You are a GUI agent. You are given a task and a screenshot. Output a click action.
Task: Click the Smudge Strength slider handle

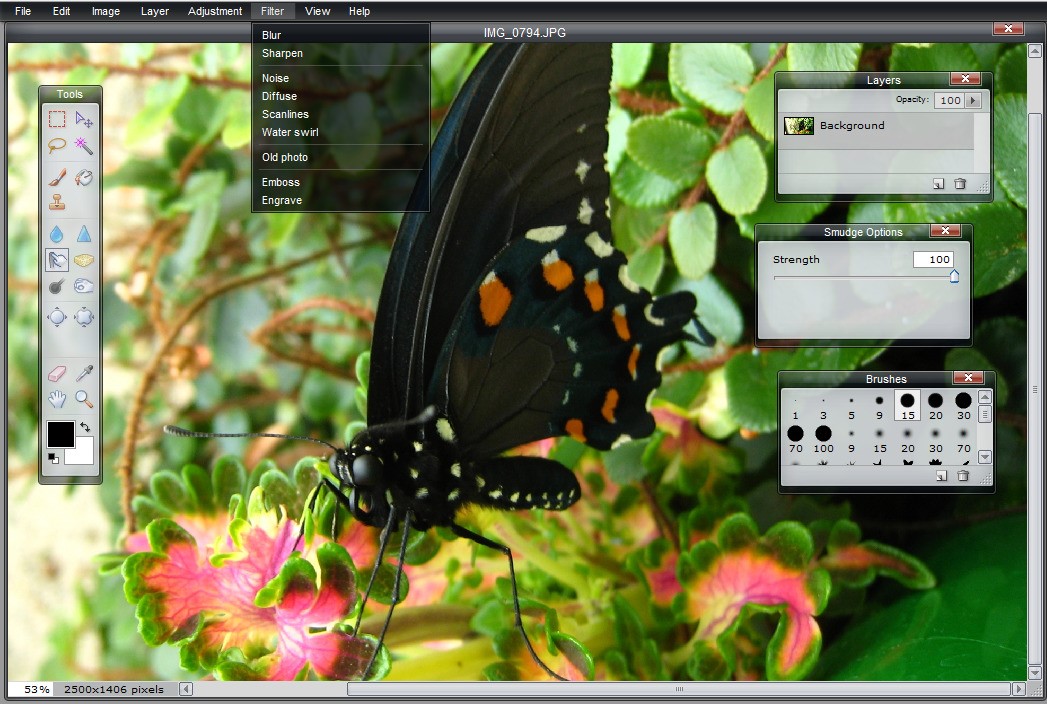(x=954, y=277)
